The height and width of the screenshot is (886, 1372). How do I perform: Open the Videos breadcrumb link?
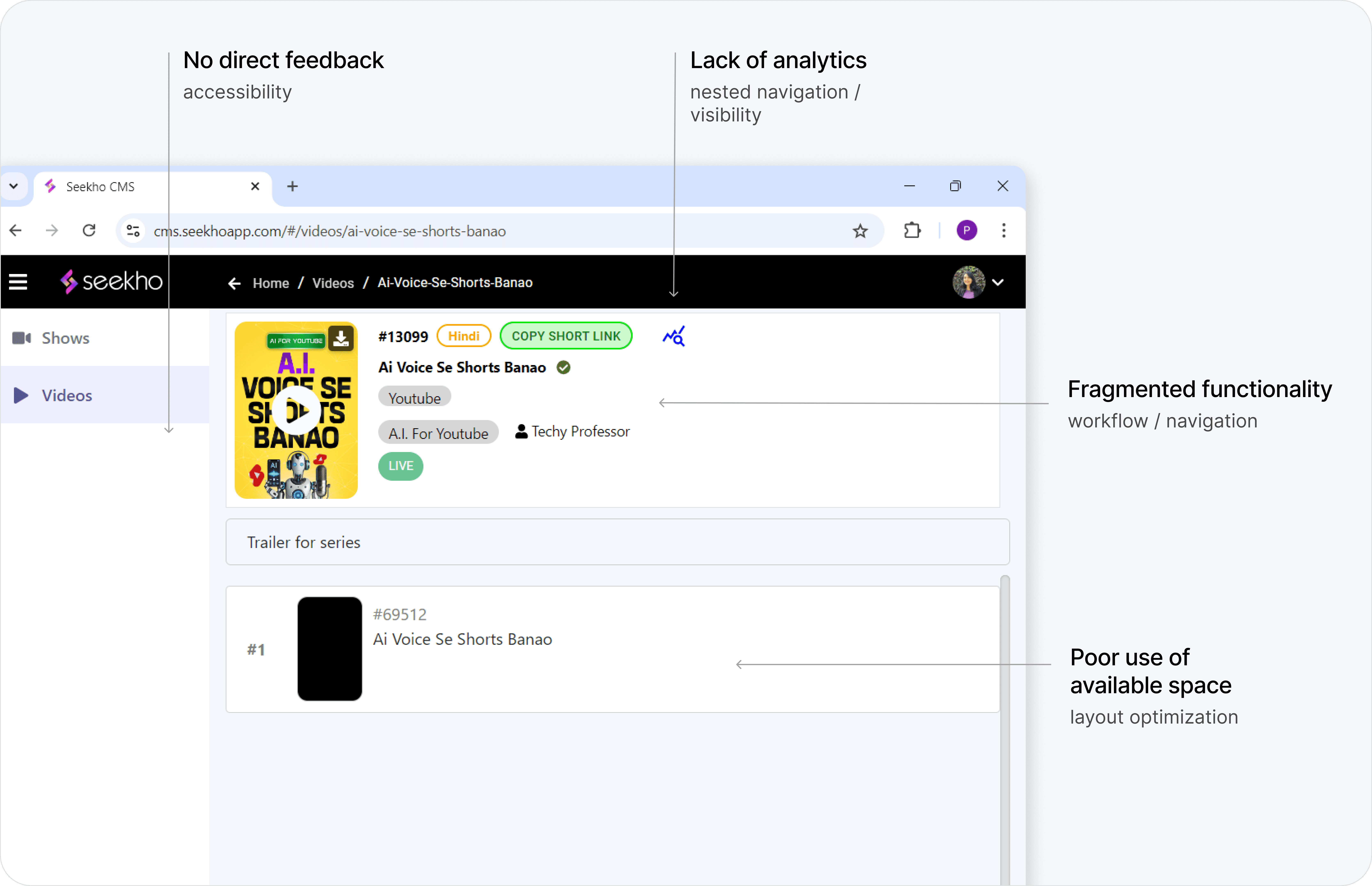point(333,283)
